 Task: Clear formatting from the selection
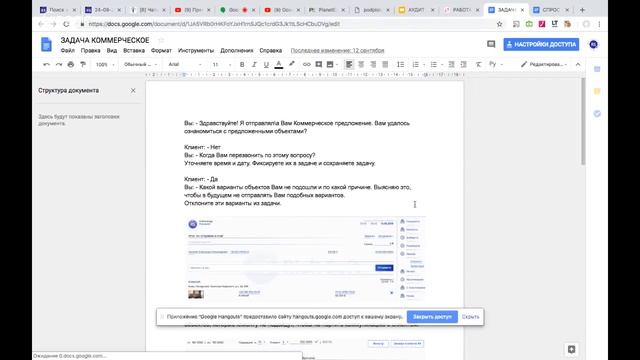[x=478, y=64]
